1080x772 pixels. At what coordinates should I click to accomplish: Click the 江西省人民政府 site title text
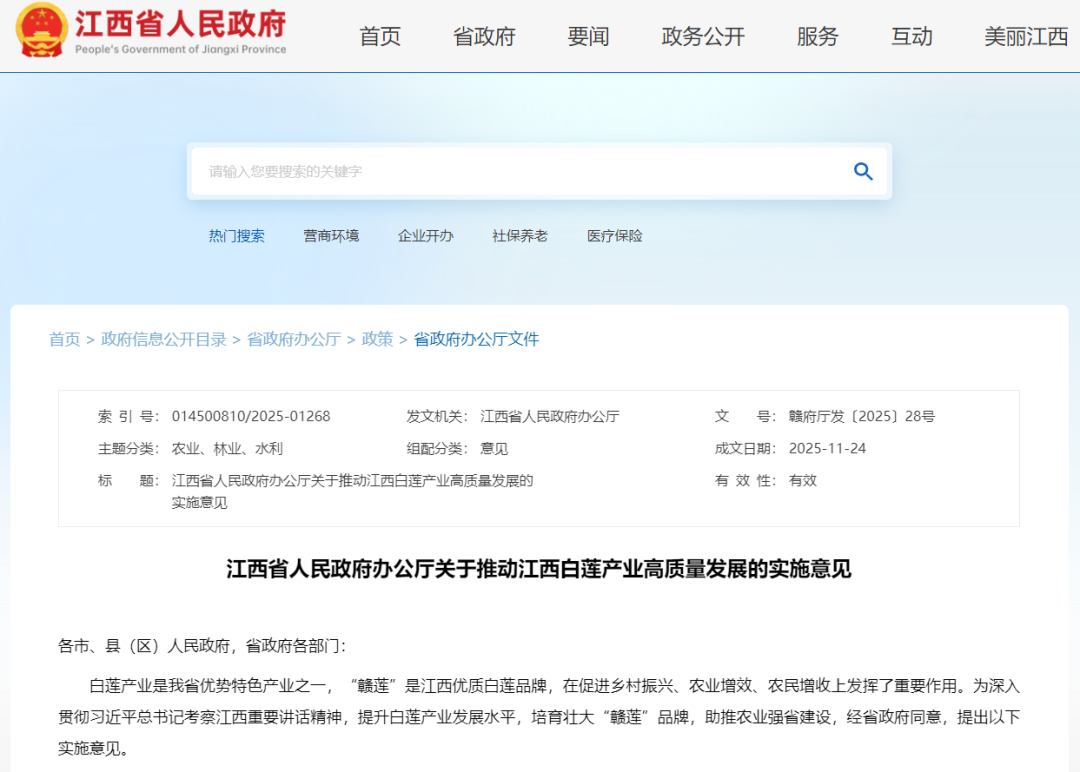click(180, 24)
